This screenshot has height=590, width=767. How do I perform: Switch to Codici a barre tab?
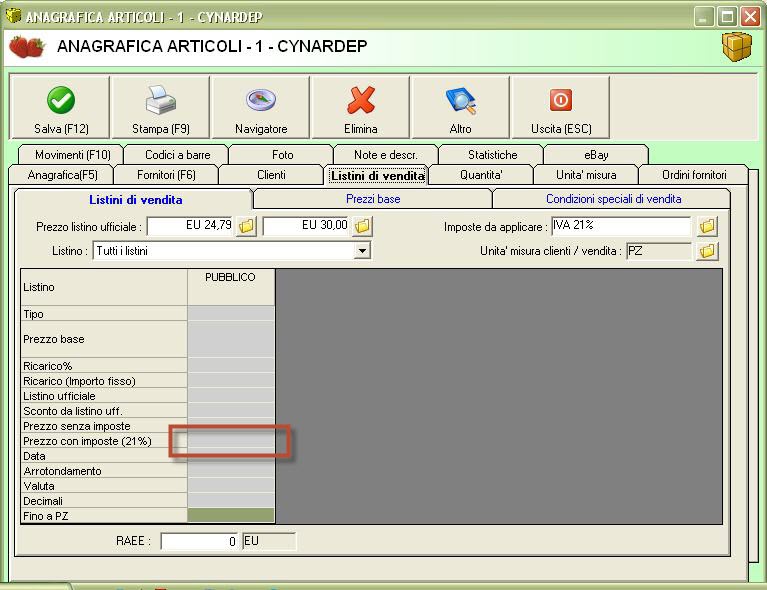pyautogui.click(x=178, y=155)
